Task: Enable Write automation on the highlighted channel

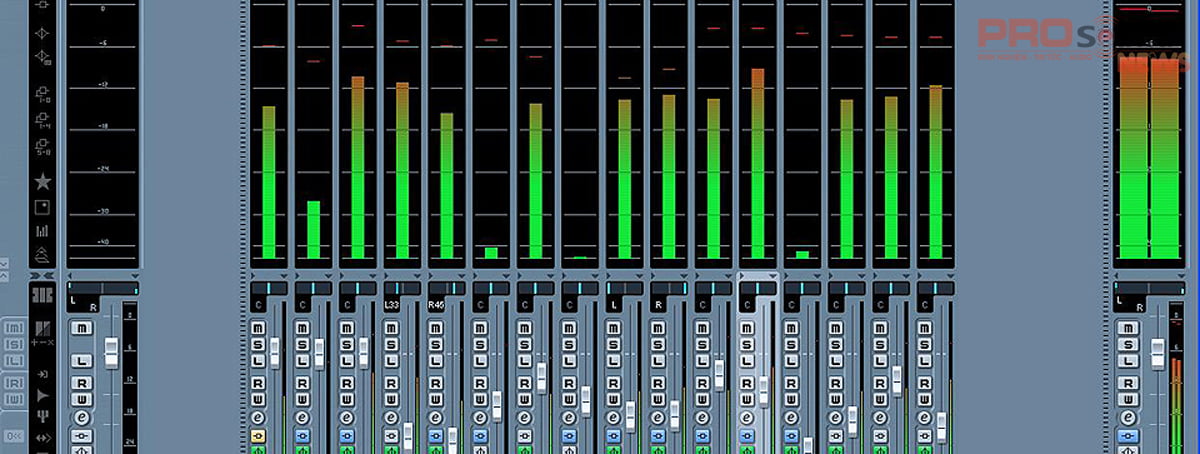Action: pyautogui.click(x=747, y=400)
